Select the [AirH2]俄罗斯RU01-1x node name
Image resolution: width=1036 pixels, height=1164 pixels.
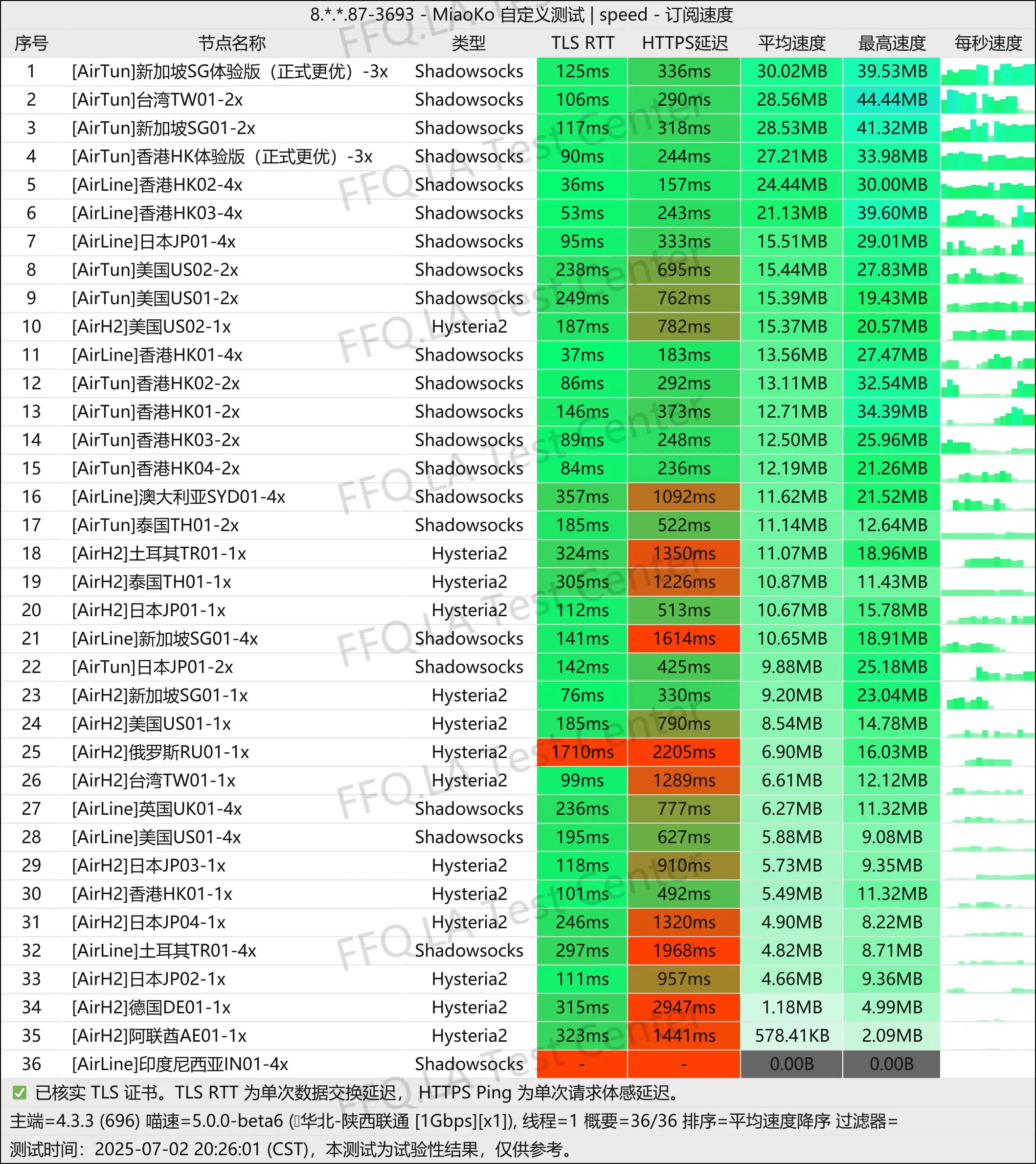(160, 752)
